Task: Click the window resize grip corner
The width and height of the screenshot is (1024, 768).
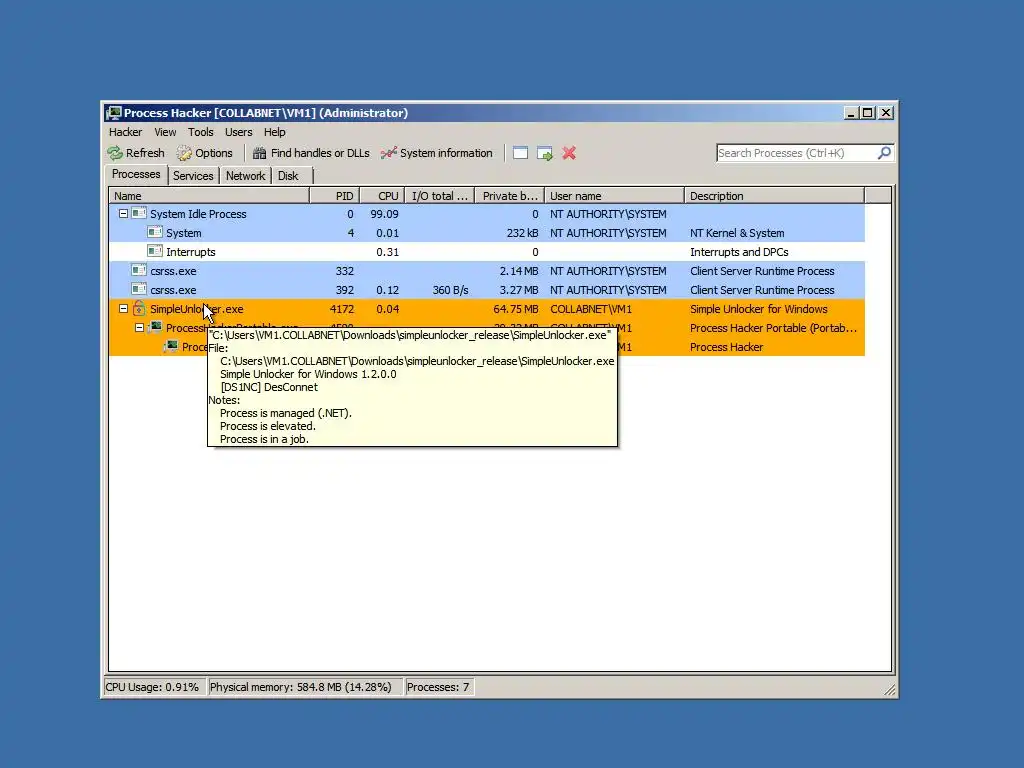Action: [889, 690]
